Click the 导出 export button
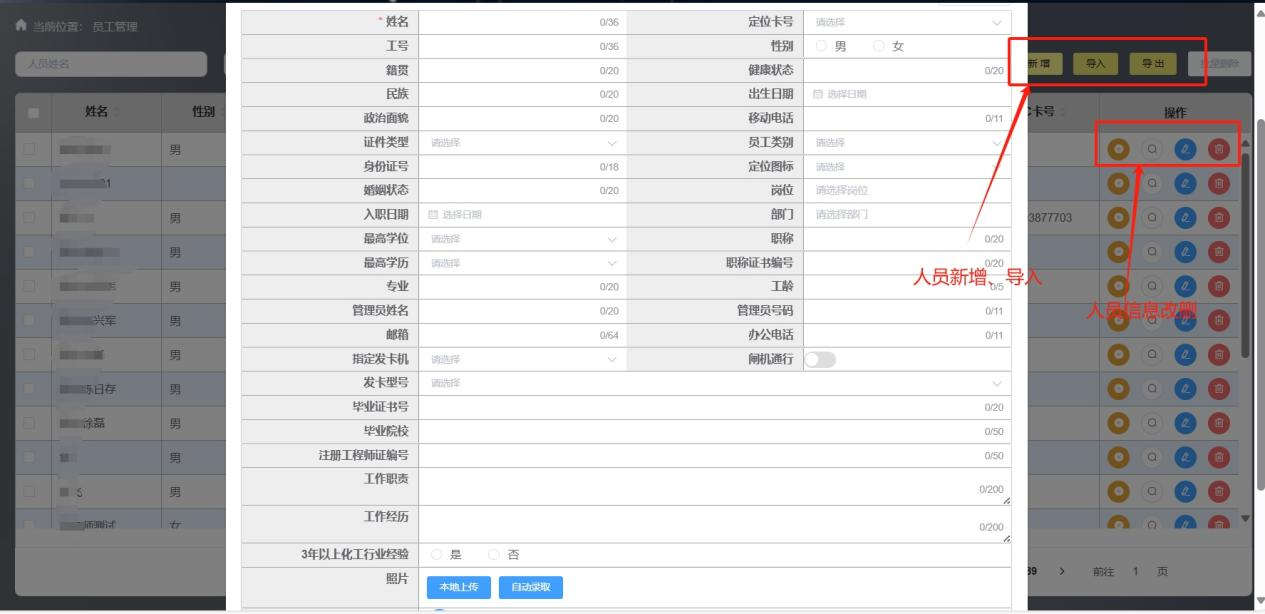Viewport: 1265px width, 614px height. [1153, 64]
